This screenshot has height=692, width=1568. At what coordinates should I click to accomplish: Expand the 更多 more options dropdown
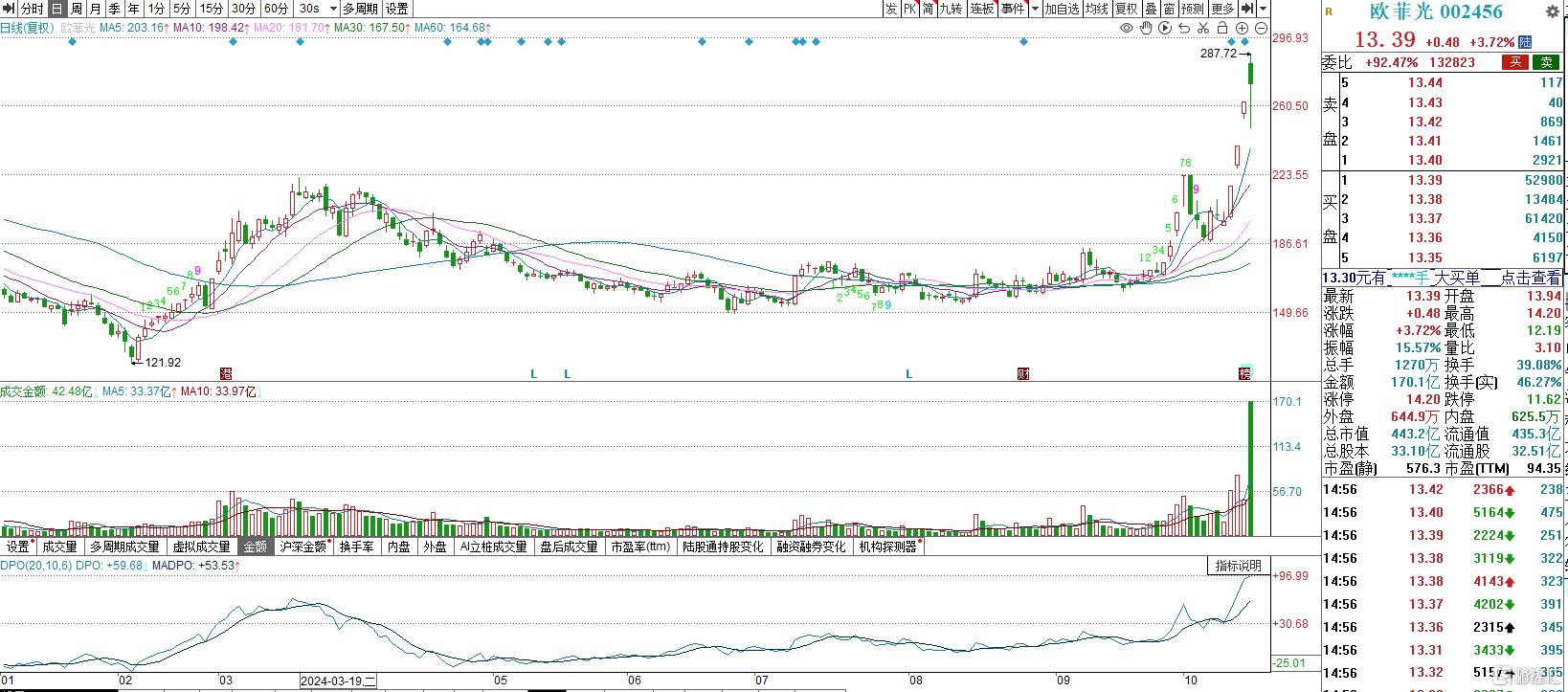click(1222, 9)
